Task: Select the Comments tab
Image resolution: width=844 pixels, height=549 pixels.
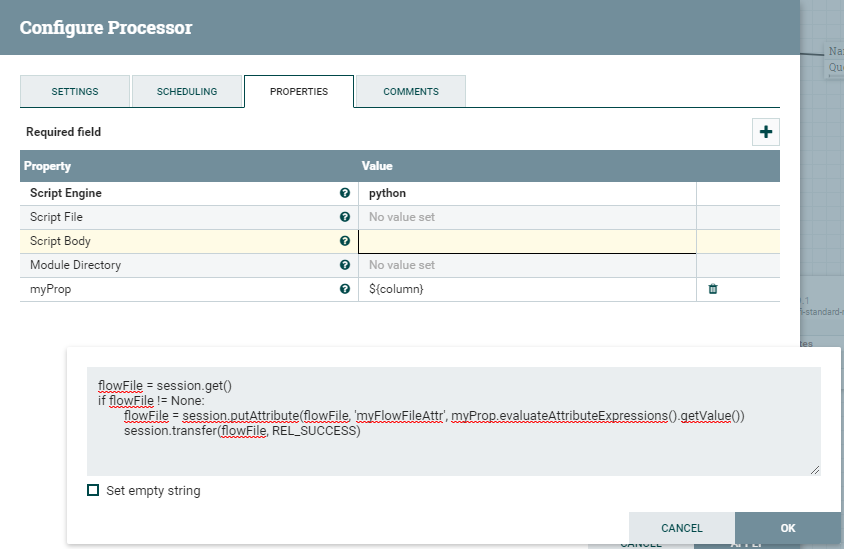Action: pos(411,91)
